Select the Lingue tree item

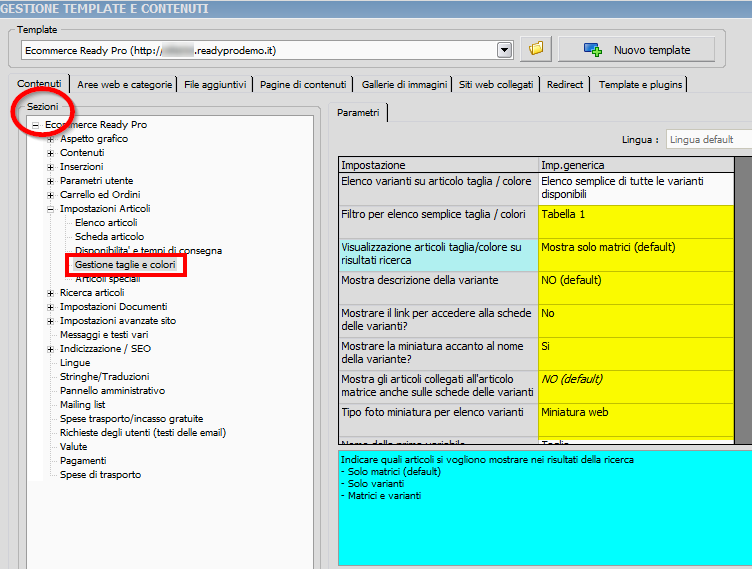pyautogui.click(x=75, y=363)
